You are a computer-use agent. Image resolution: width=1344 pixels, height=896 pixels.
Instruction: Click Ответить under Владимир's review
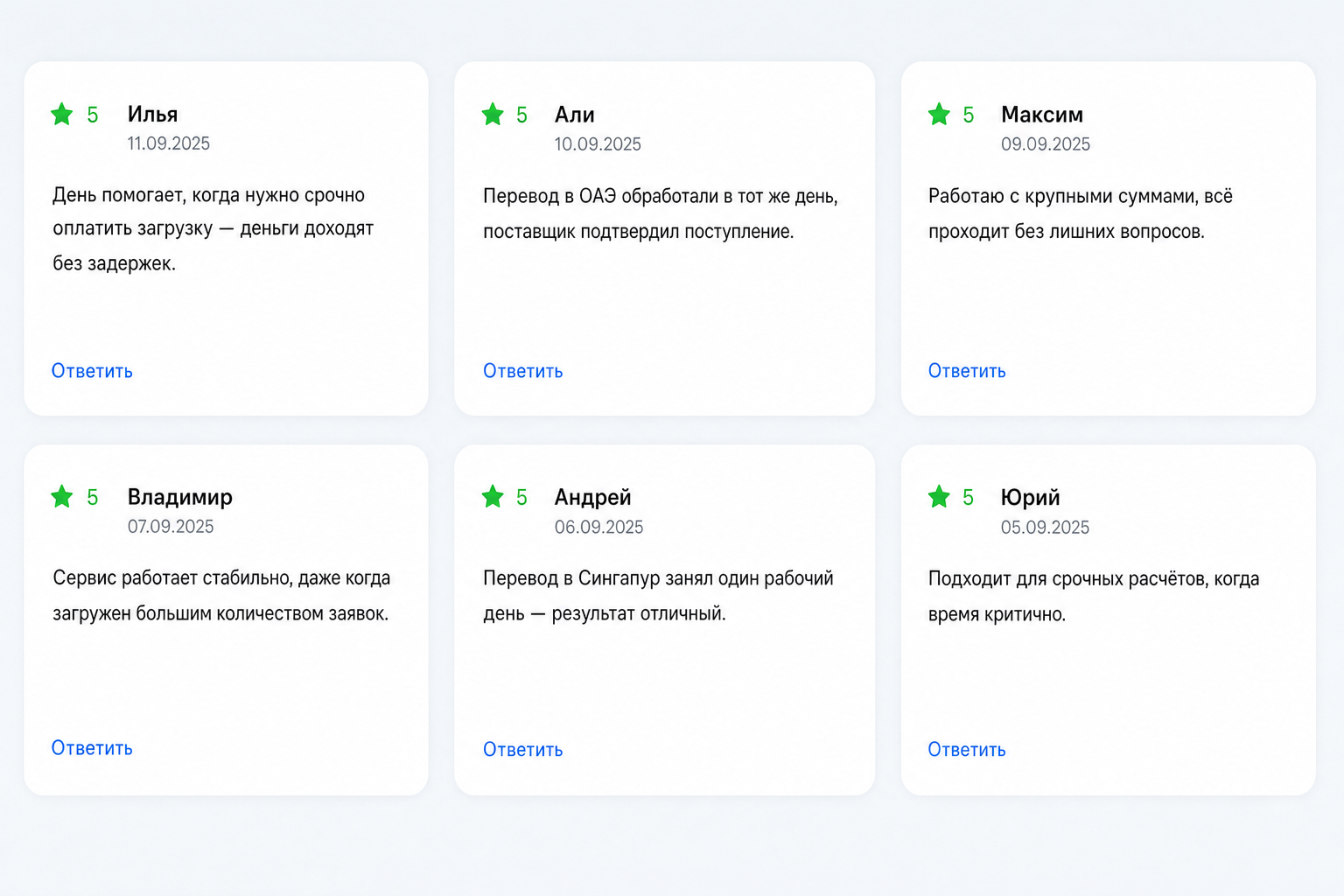coord(92,748)
